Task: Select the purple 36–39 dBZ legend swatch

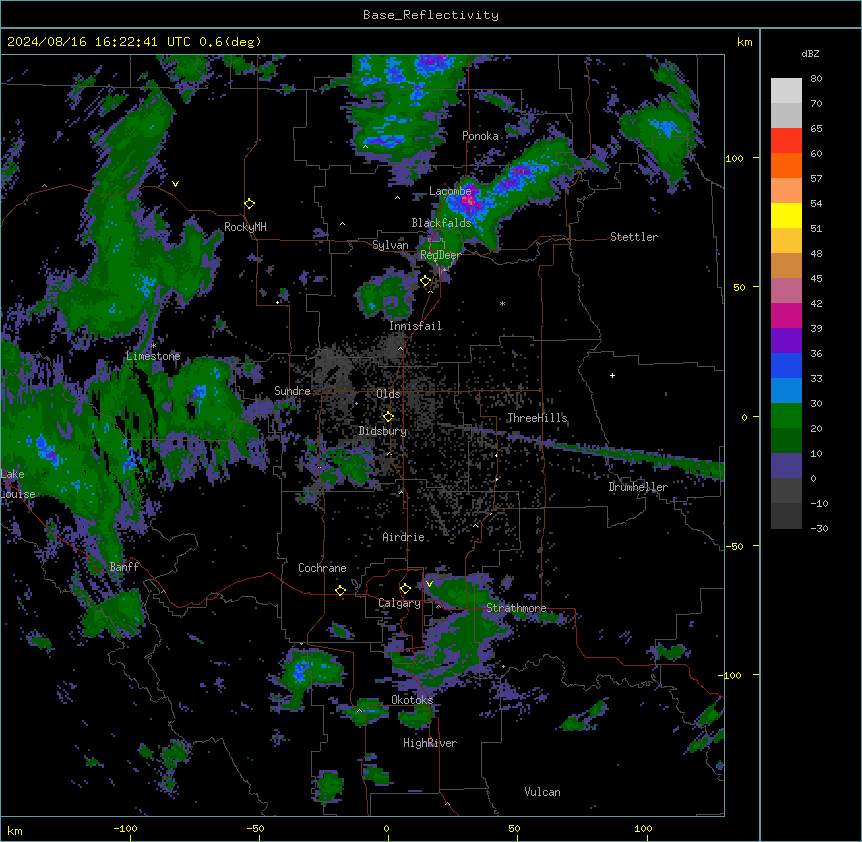Action: pyautogui.click(x=786, y=340)
